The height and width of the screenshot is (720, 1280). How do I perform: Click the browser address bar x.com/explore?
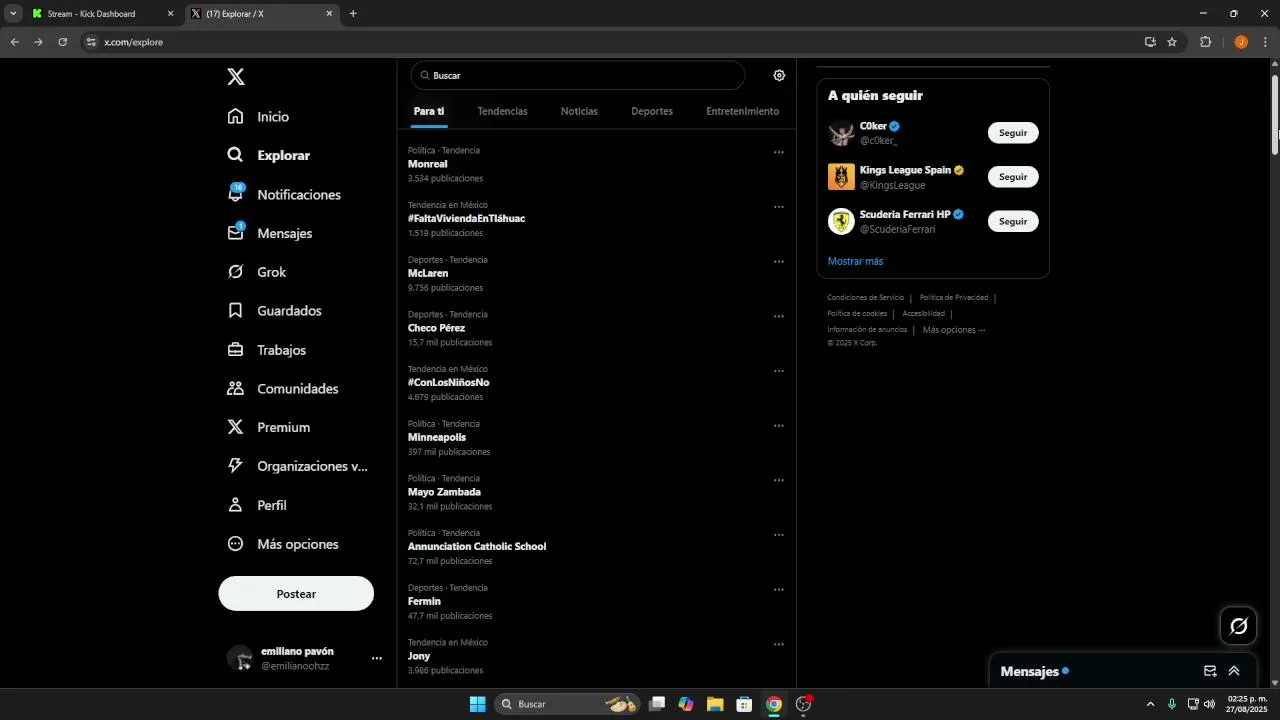[x=610, y=42]
